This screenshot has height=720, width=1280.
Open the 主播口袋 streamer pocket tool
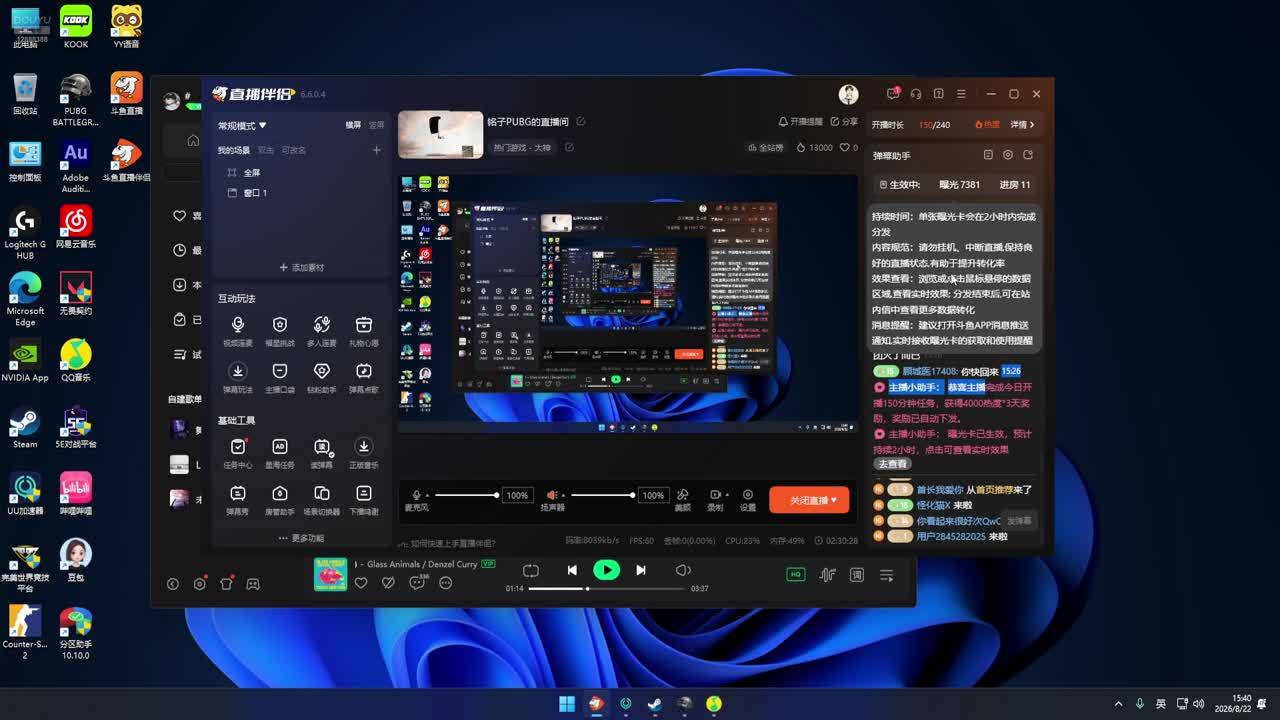tap(280, 377)
